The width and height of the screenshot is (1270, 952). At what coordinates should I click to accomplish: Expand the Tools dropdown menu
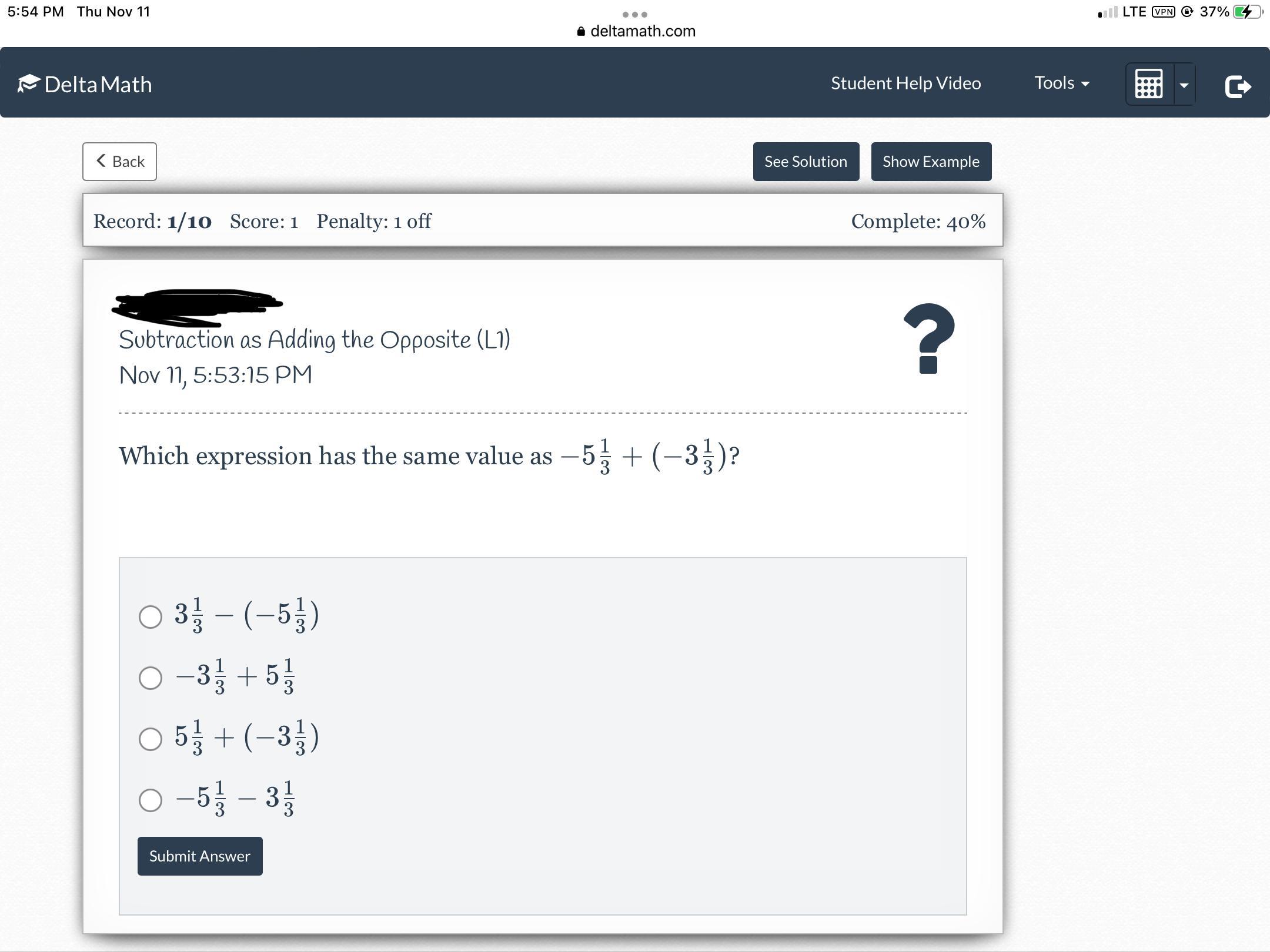point(1061,83)
